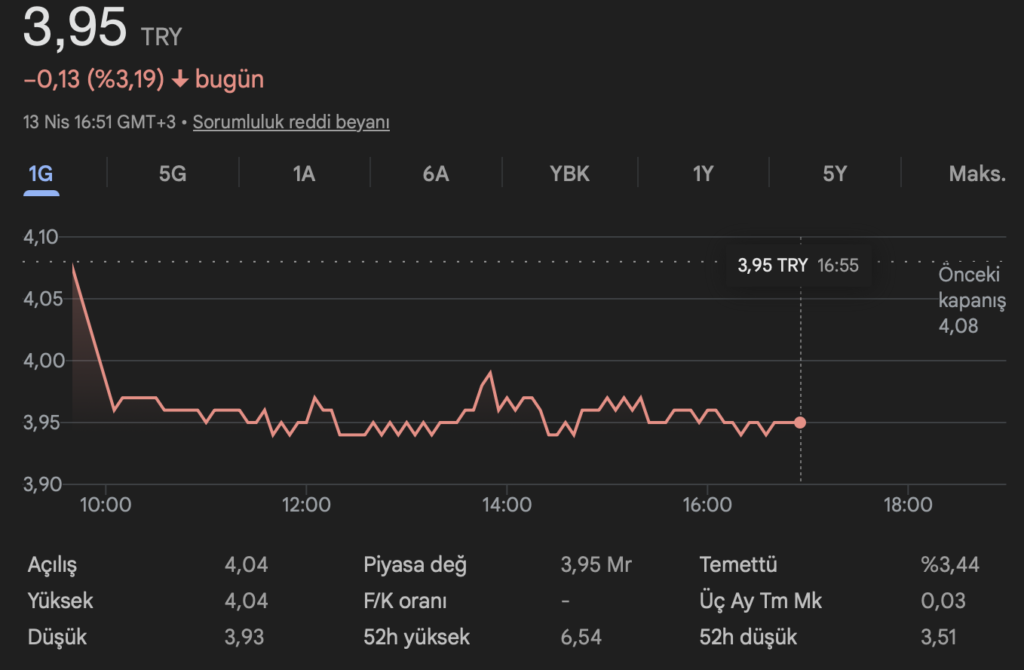
Task: Show the 6A chart range
Action: pos(436,173)
